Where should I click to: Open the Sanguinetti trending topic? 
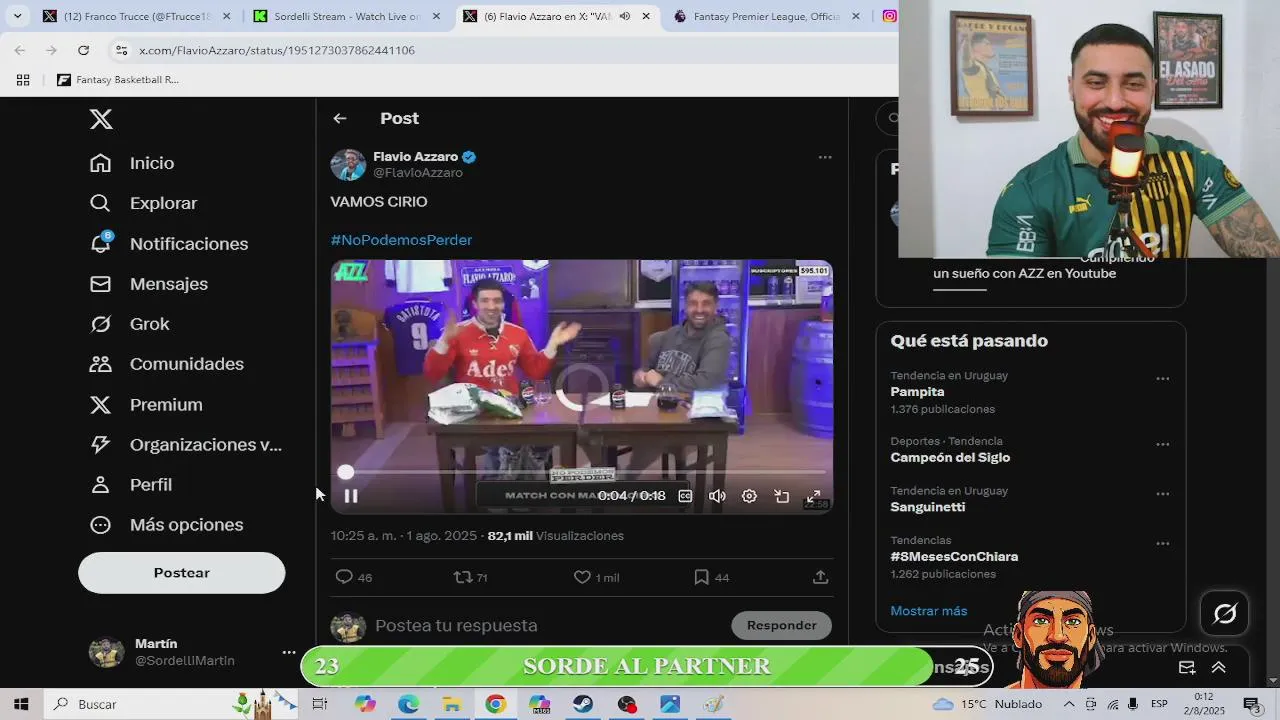(x=928, y=507)
